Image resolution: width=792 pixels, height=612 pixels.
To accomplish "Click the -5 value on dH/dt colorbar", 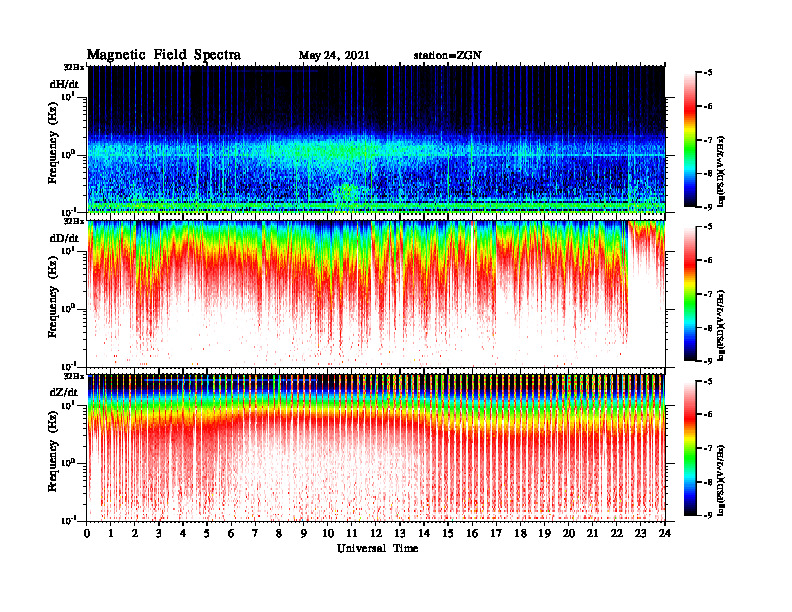I will (x=709, y=73).
